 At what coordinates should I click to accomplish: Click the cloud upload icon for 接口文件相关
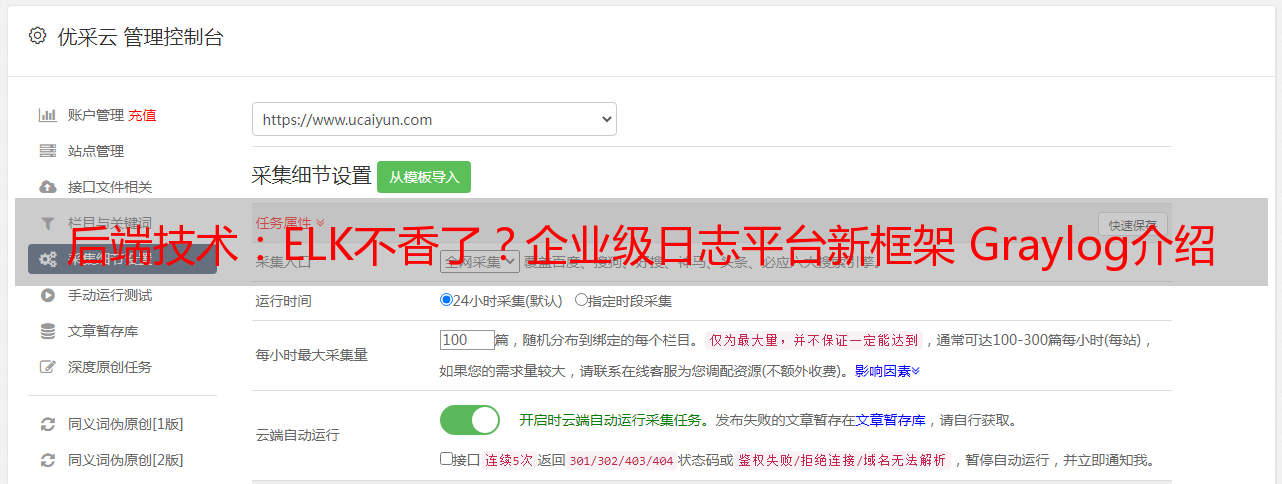tap(47, 187)
